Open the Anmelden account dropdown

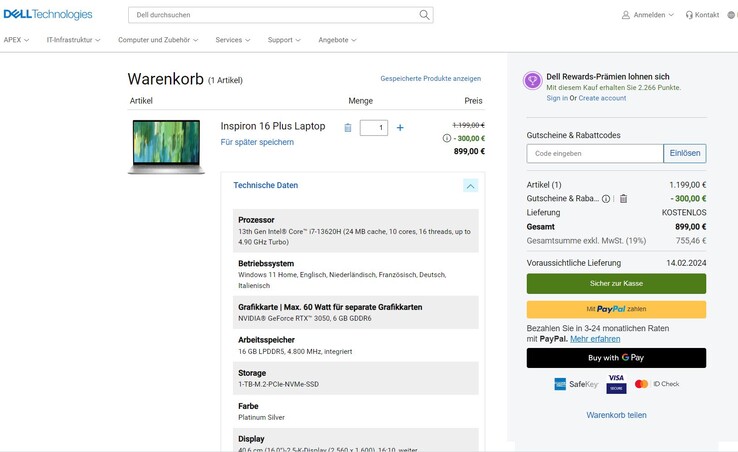click(x=648, y=15)
